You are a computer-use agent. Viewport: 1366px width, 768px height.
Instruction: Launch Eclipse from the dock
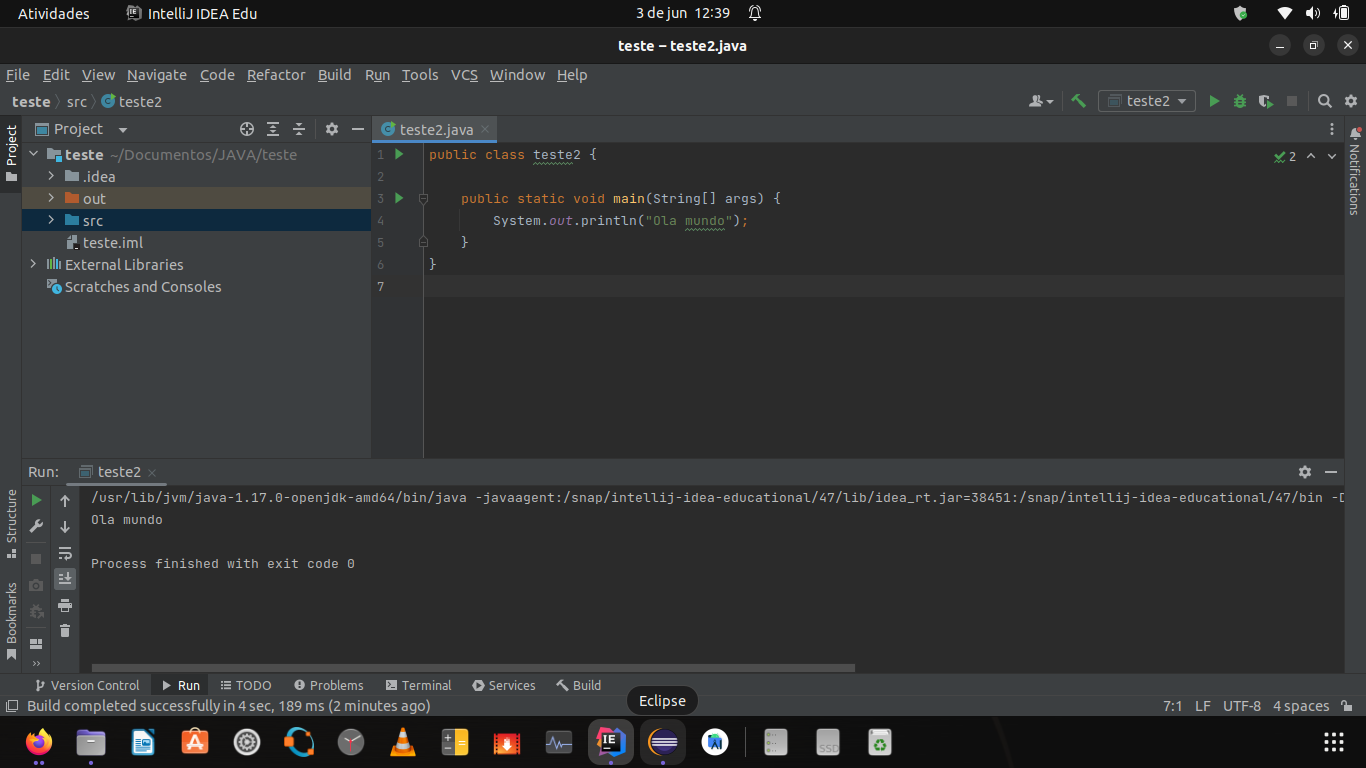pos(663,742)
